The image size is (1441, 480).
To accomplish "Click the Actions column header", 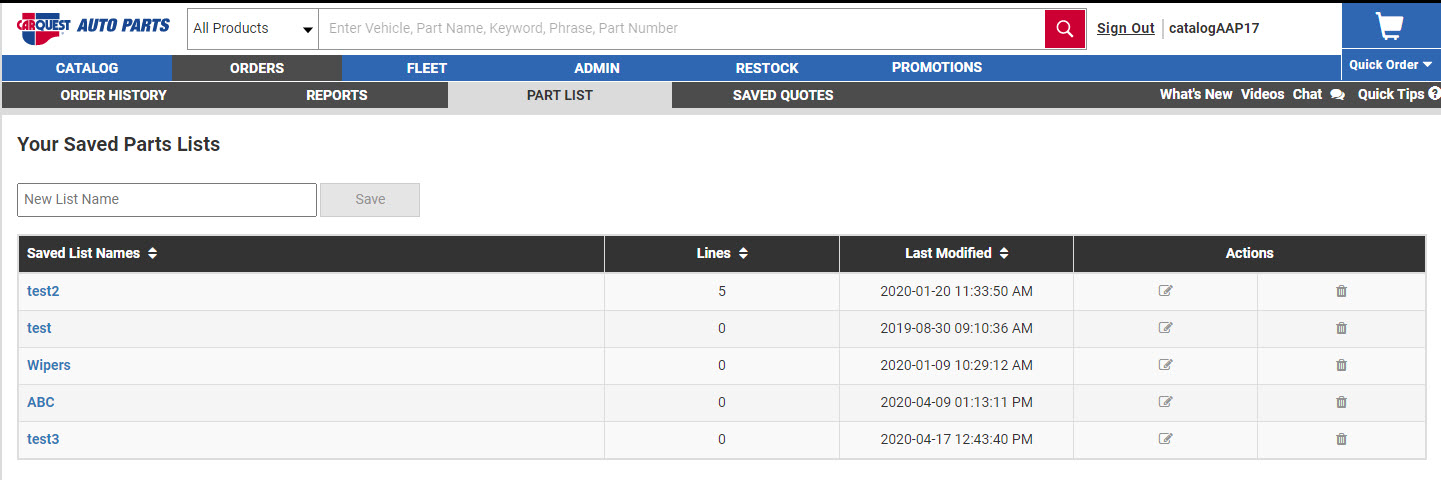I will [1250, 254].
